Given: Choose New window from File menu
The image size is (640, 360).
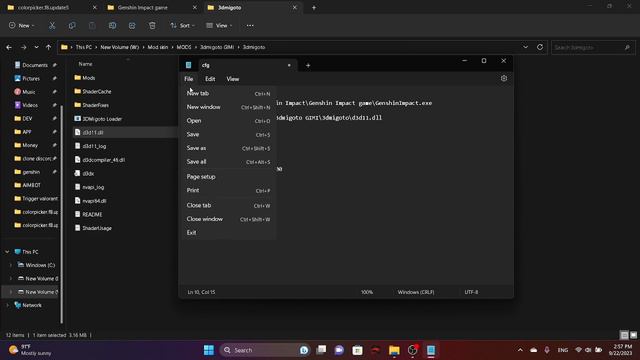Looking at the screenshot, I should [x=228, y=107].
